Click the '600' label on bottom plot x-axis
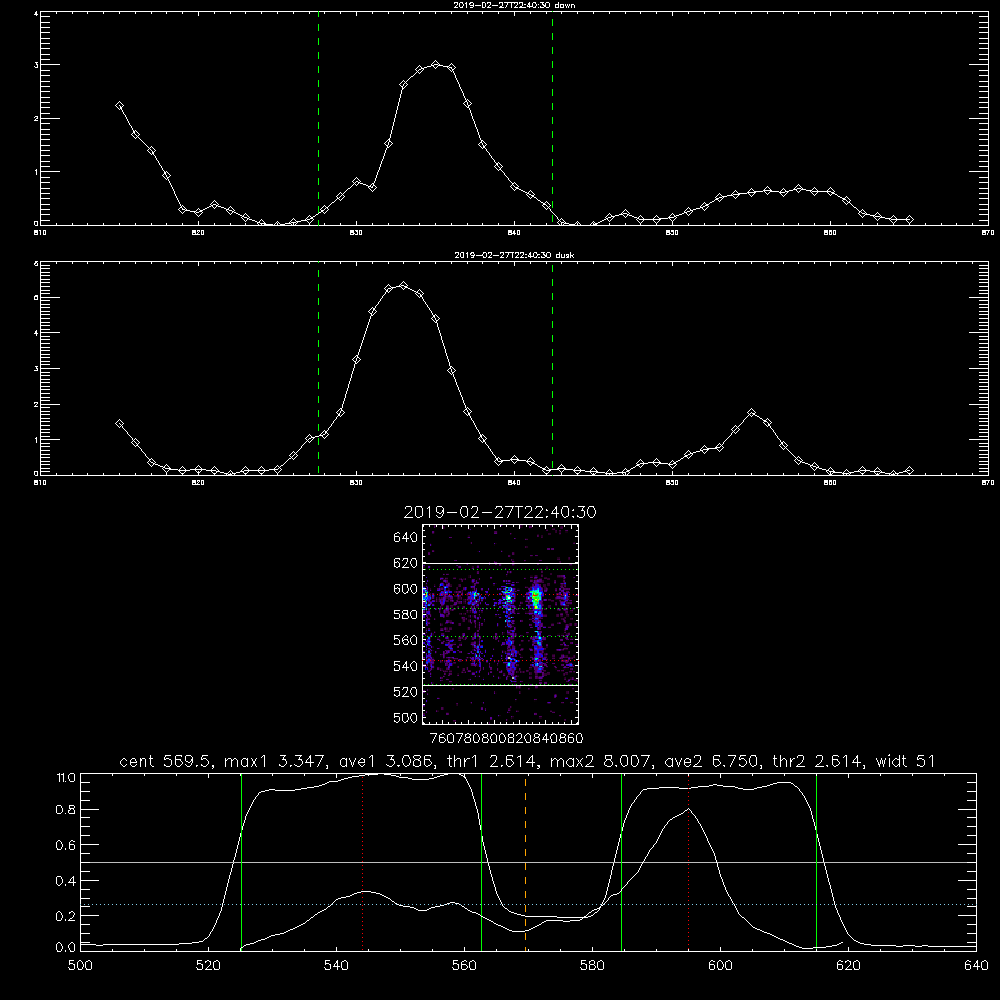This screenshot has width=1000, height=1000. click(x=720, y=966)
